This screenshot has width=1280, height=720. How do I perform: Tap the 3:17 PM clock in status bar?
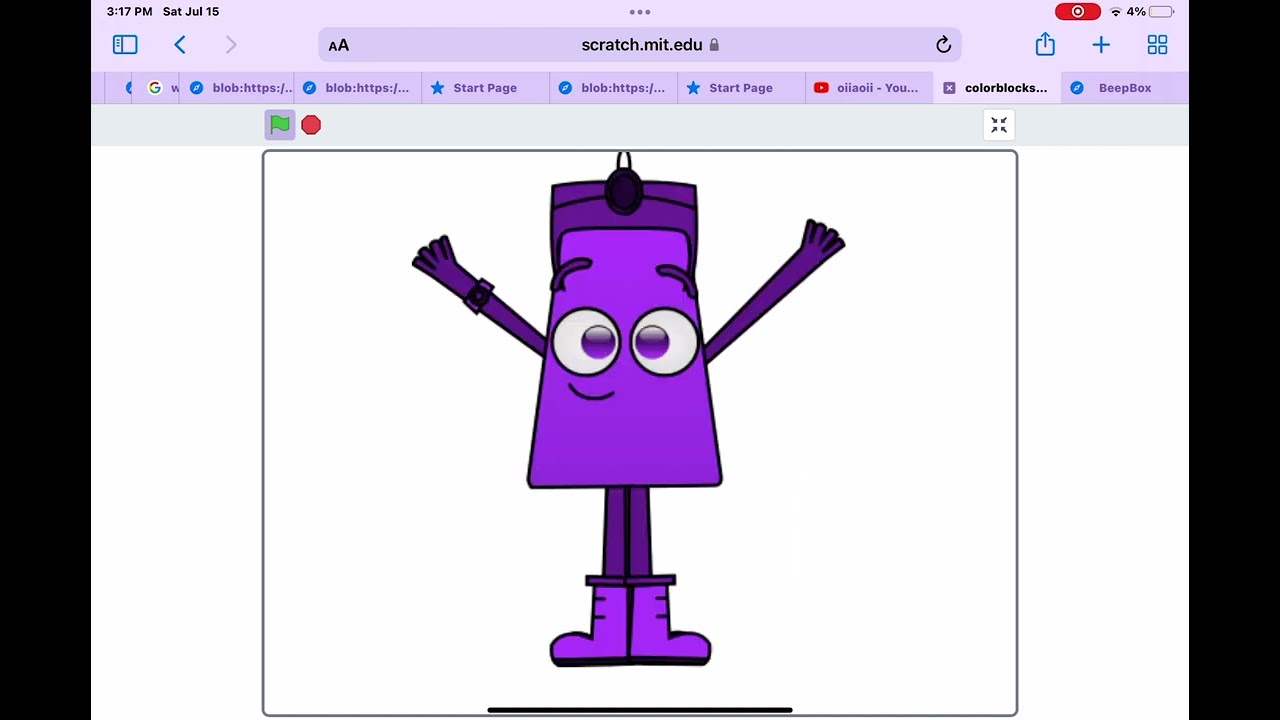[x=130, y=12]
